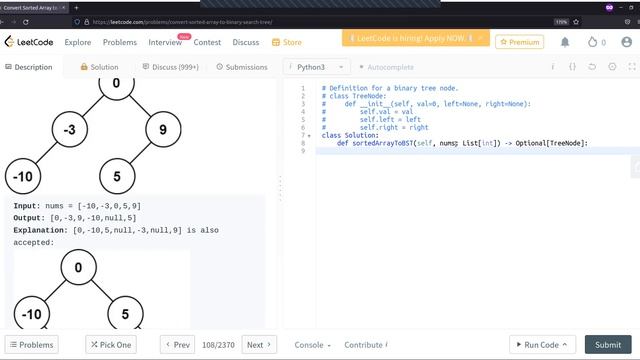Go to Prev problem

pyautogui.click(x=178, y=344)
